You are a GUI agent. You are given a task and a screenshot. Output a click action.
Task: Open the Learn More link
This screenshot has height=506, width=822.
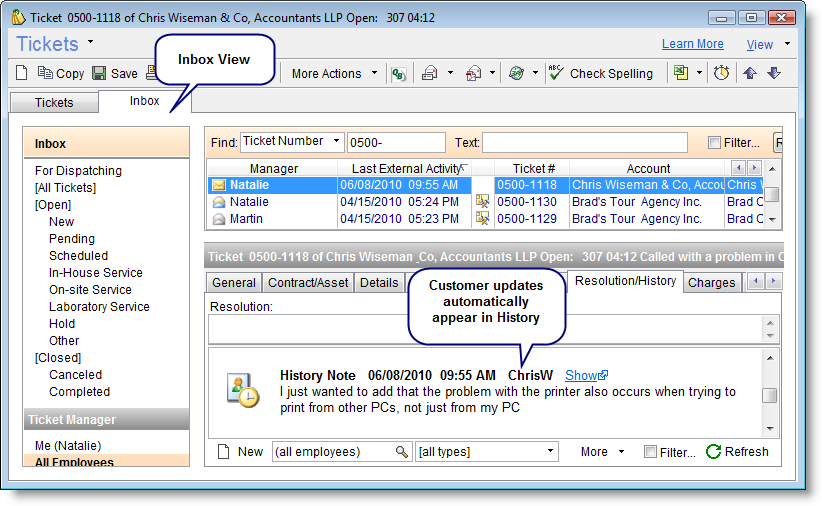[692, 44]
